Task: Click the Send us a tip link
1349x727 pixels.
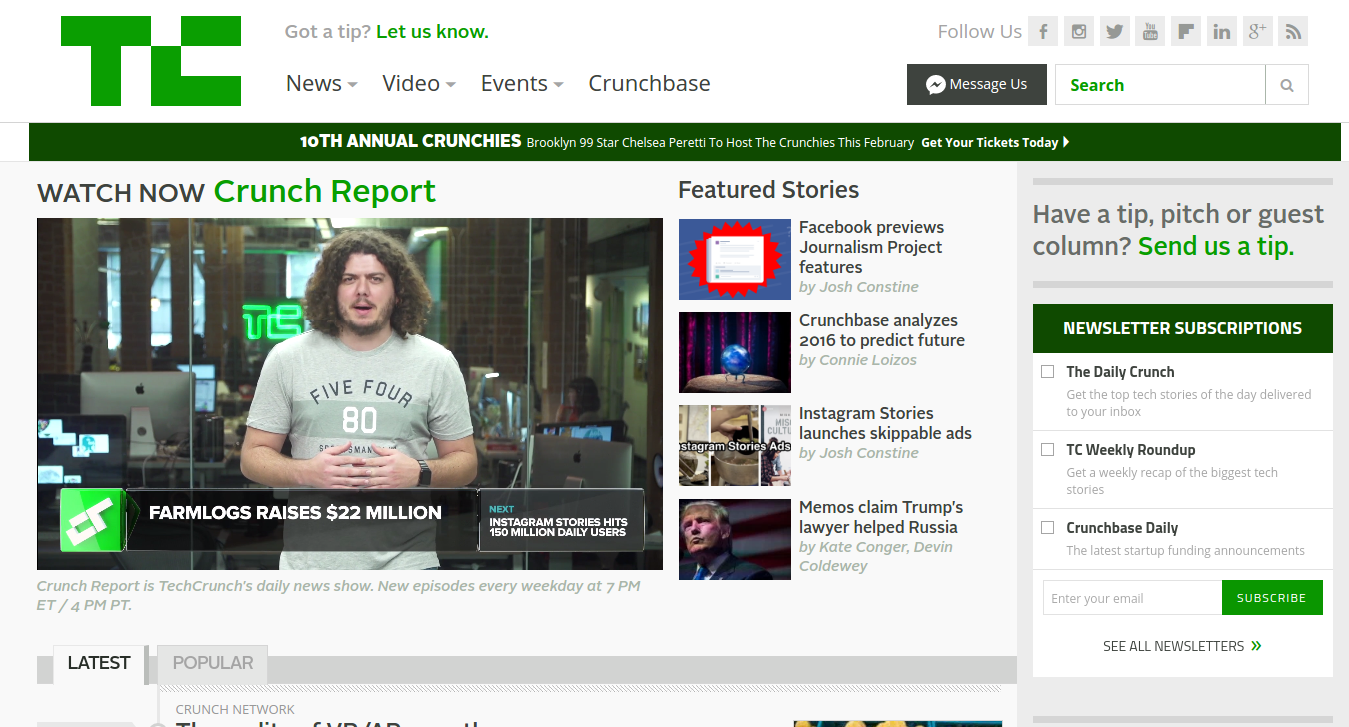Action: pyautogui.click(x=1216, y=246)
